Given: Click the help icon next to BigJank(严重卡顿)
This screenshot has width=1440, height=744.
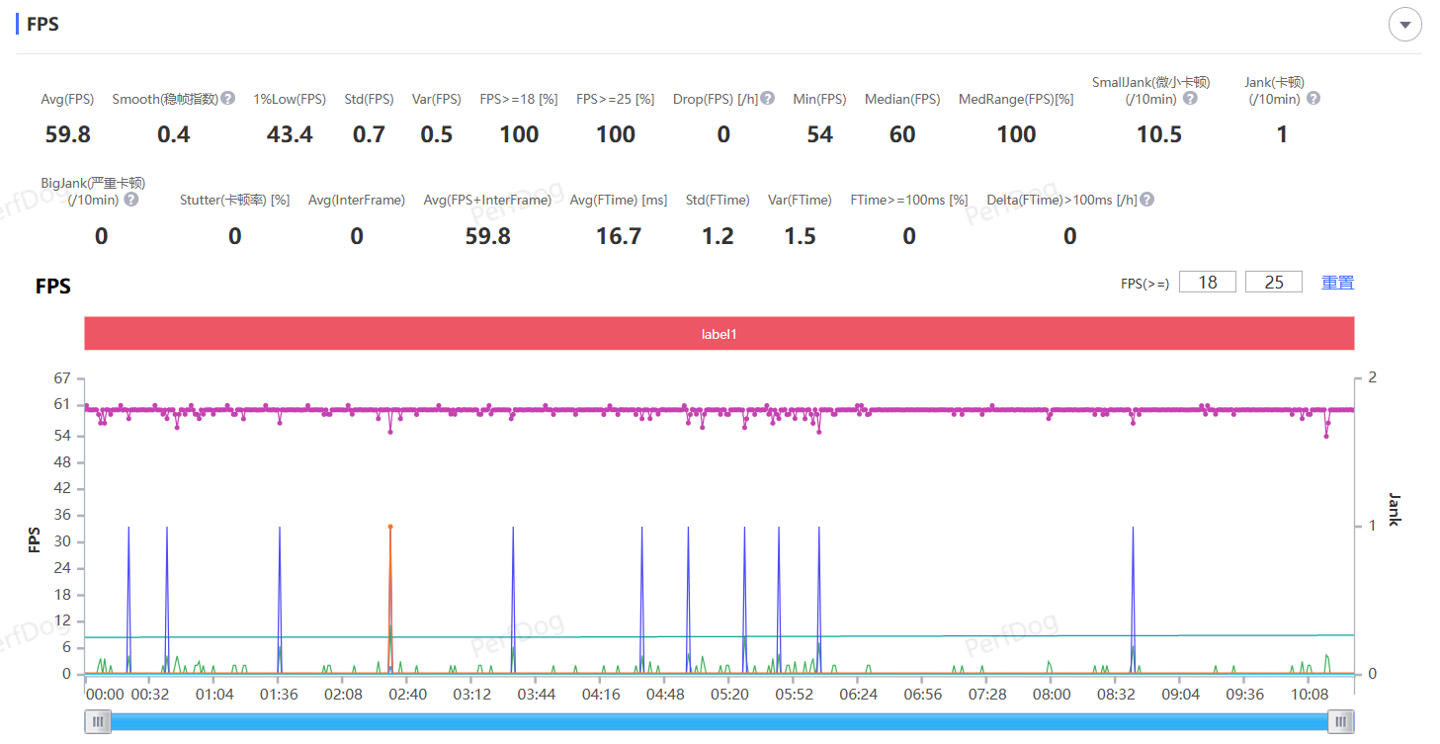Looking at the screenshot, I should click(x=131, y=199).
